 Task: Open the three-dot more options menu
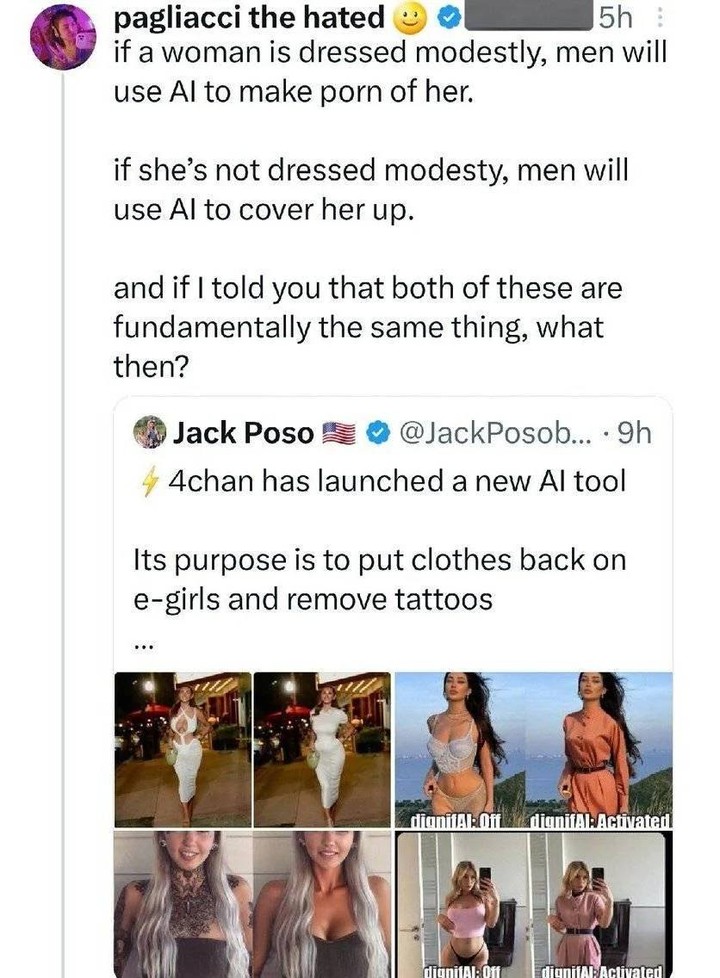point(655,17)
